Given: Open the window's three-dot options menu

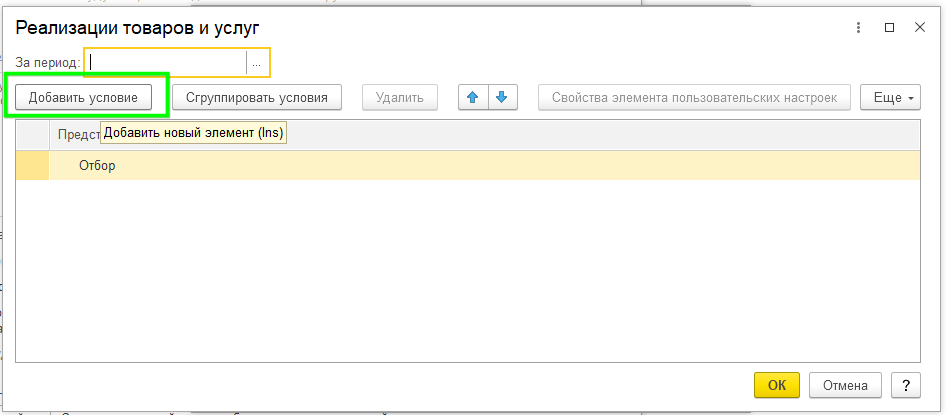Looking at the screenshot, I should [858, 28].
